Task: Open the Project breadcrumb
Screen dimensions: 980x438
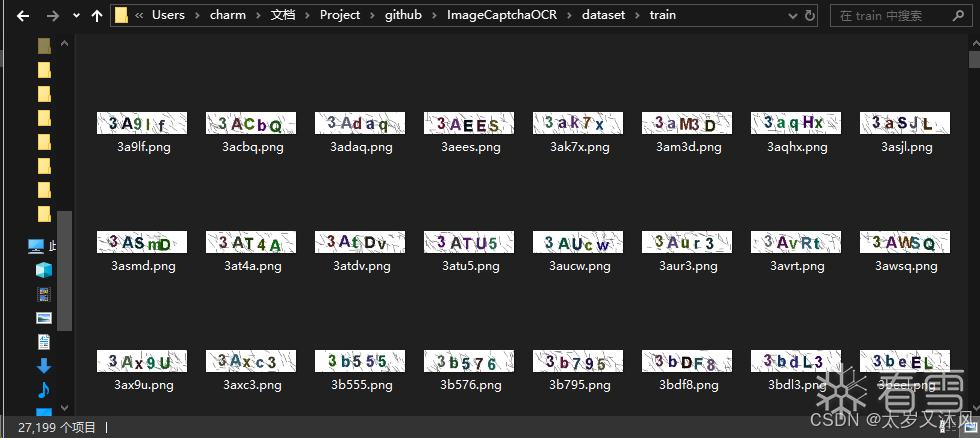Action: click(340, 15)
